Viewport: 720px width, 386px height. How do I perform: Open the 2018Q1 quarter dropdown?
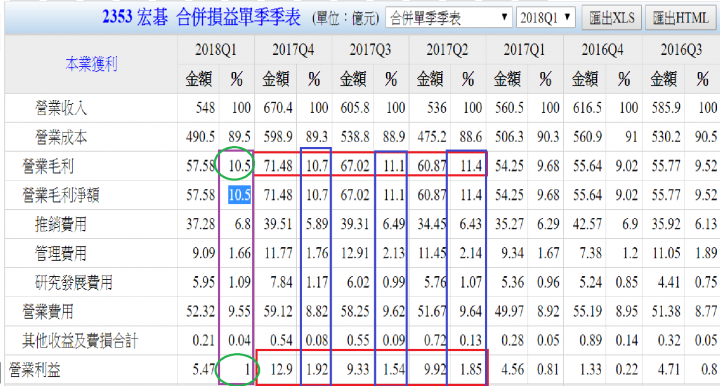(x=546, y=18)
